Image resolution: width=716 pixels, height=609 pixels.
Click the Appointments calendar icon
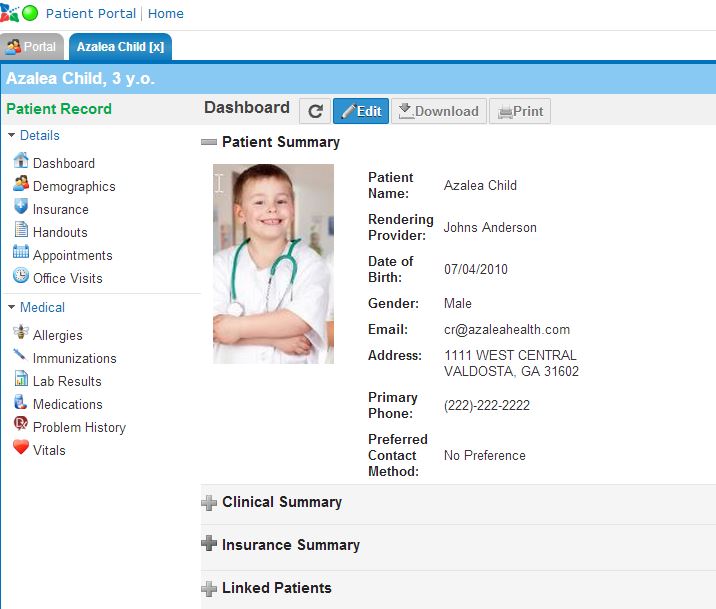(21, 252)
